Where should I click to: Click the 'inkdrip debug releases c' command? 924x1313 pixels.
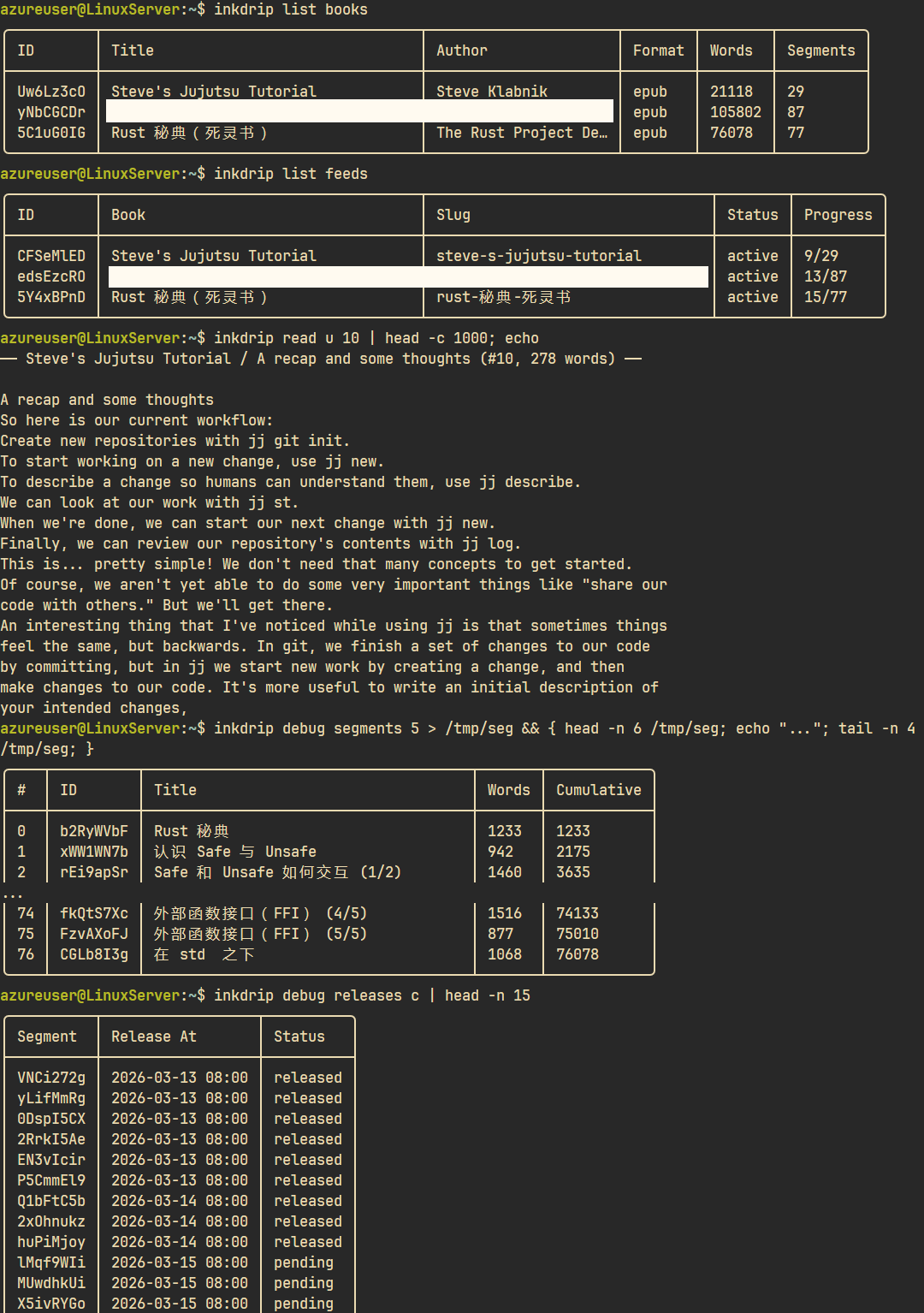316,995
